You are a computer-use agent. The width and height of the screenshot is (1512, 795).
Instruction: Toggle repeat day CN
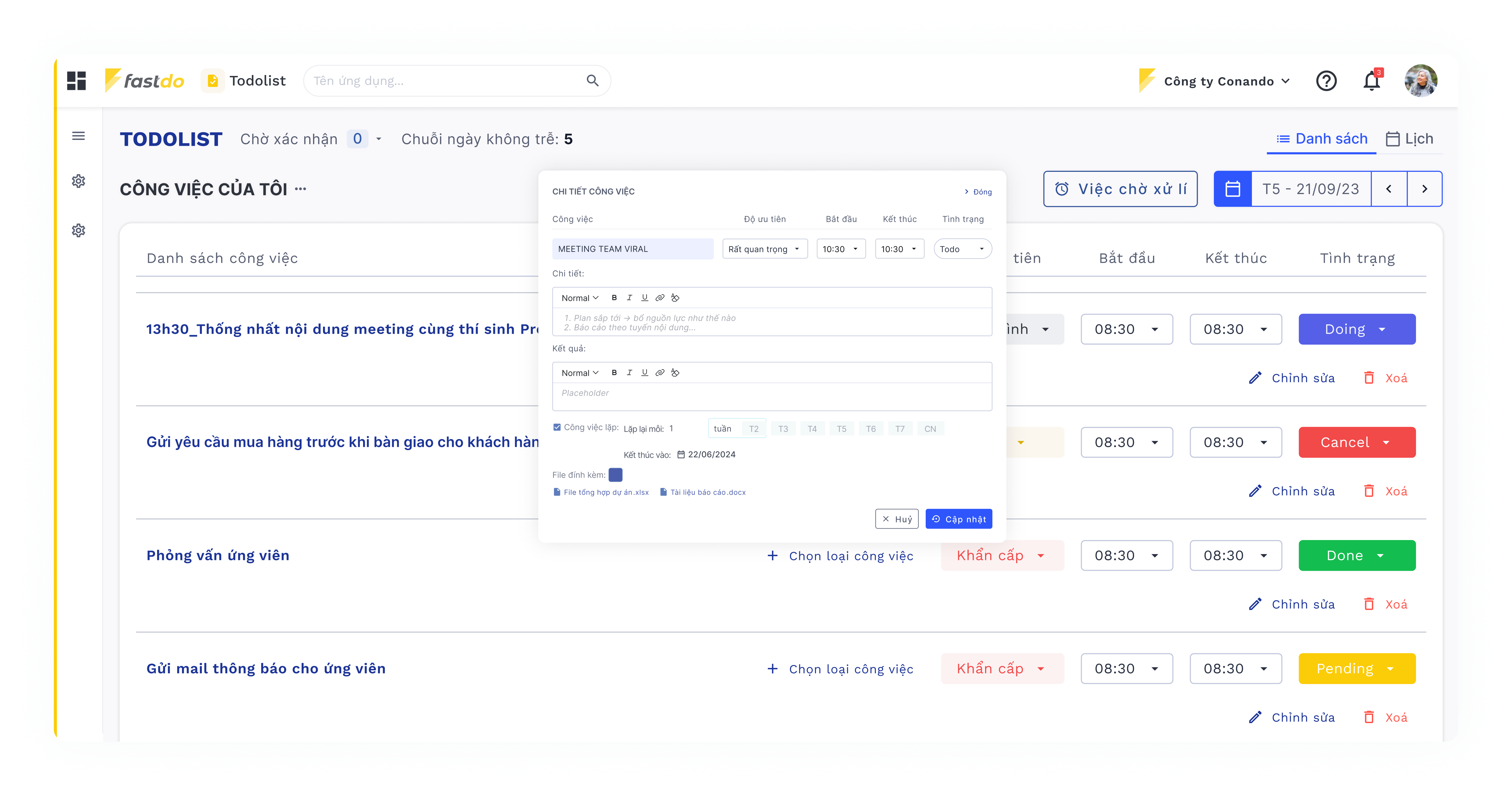(x=930, y=429)
